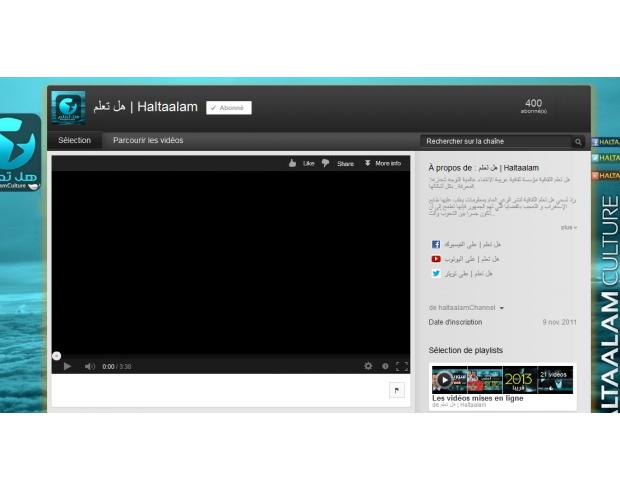
Task: Click the large Haltaalam logo on left banner
Action: 20,153
